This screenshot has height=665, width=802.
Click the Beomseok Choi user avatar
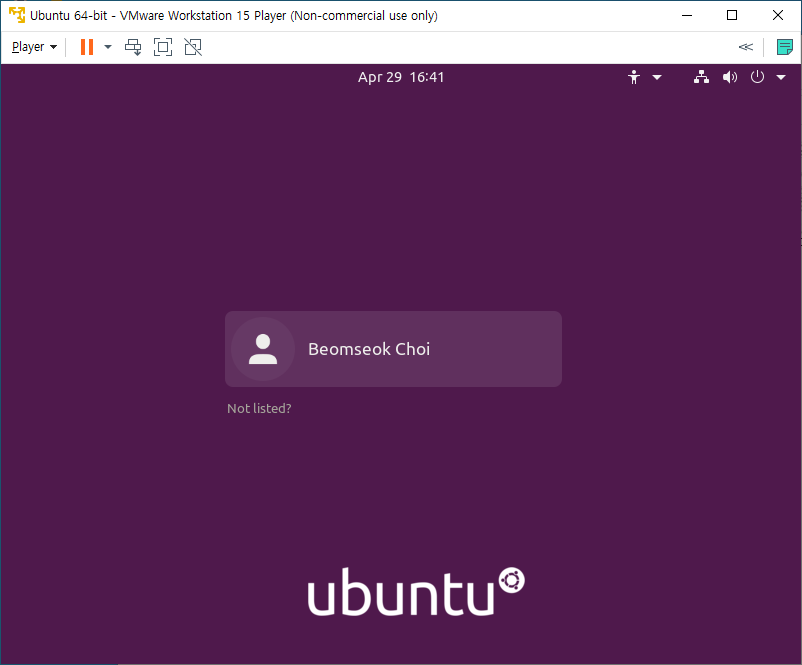click(x=263, y=349)
